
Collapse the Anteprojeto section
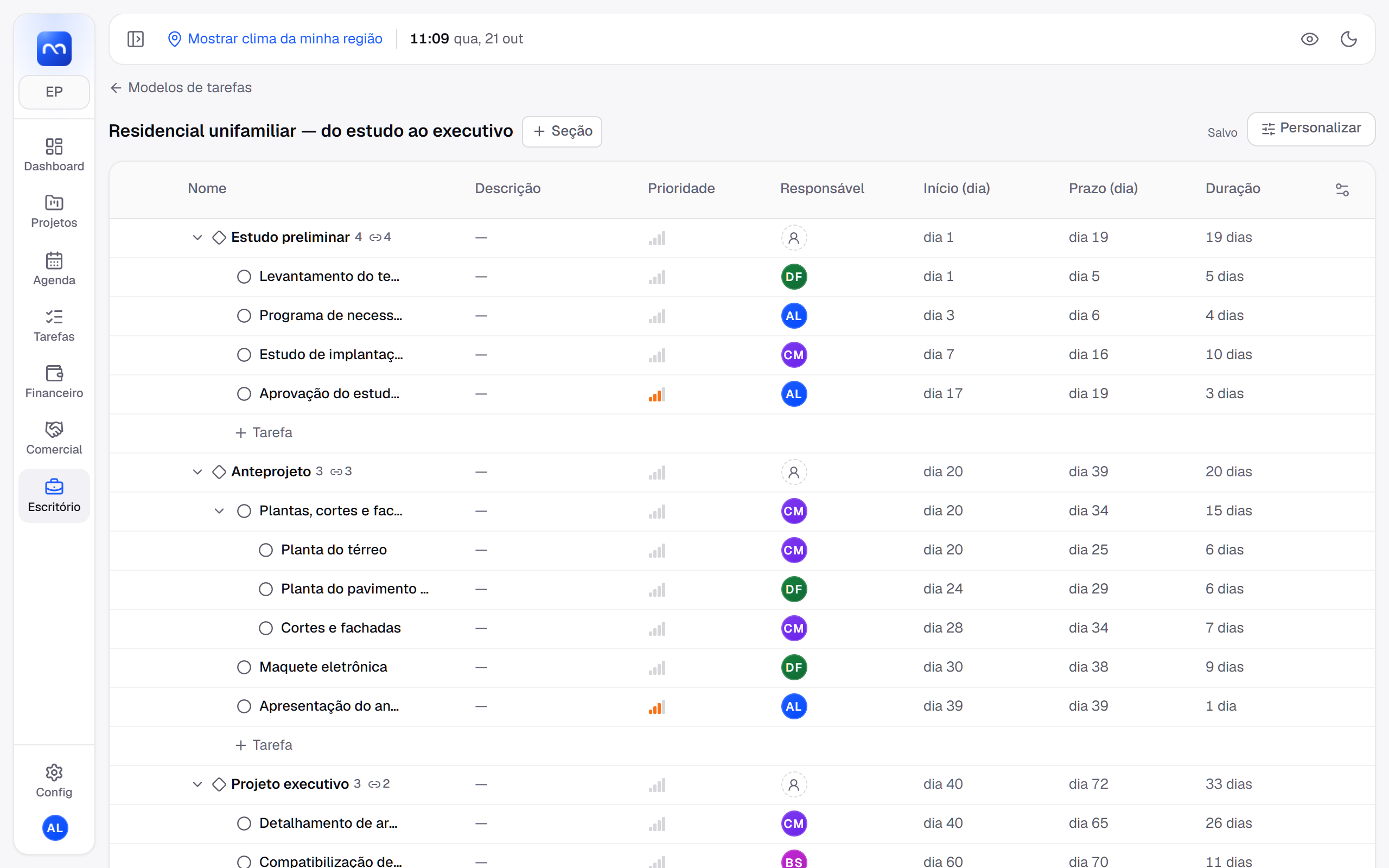pos(197,472)
